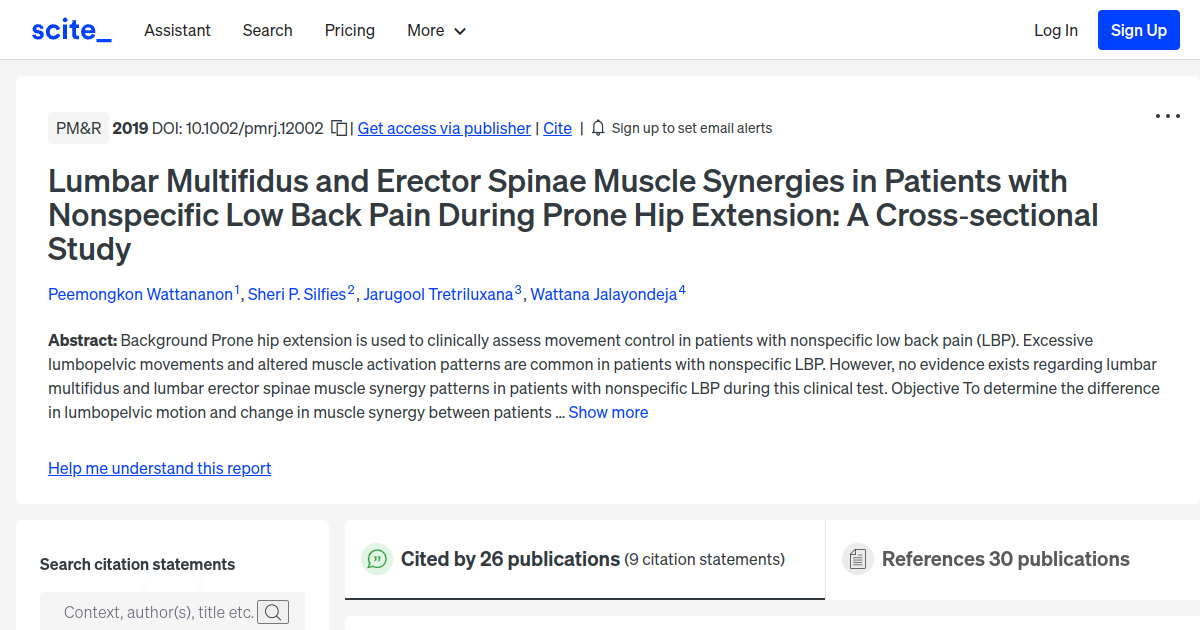Click Help me understand this report
The height and width of the screenshot is (630, 1200).
tap(159, 468)
